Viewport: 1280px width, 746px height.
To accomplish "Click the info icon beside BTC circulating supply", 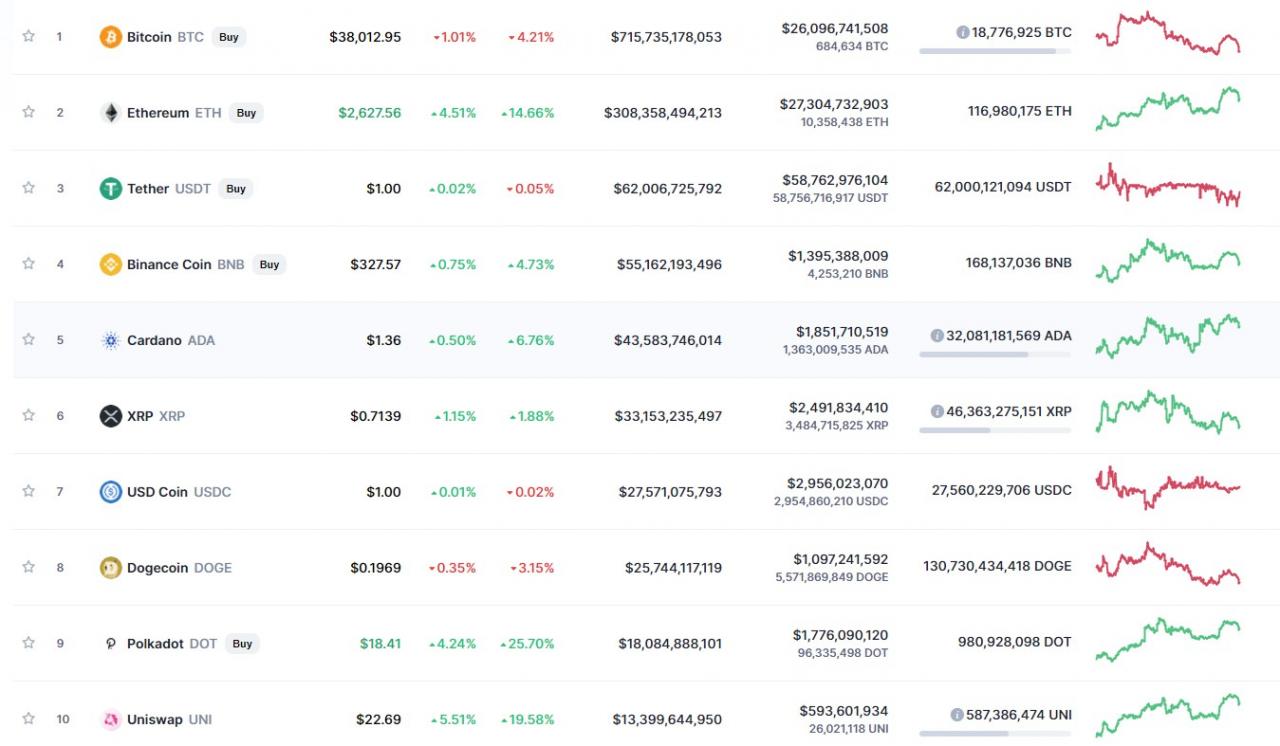I will point(962,33).
